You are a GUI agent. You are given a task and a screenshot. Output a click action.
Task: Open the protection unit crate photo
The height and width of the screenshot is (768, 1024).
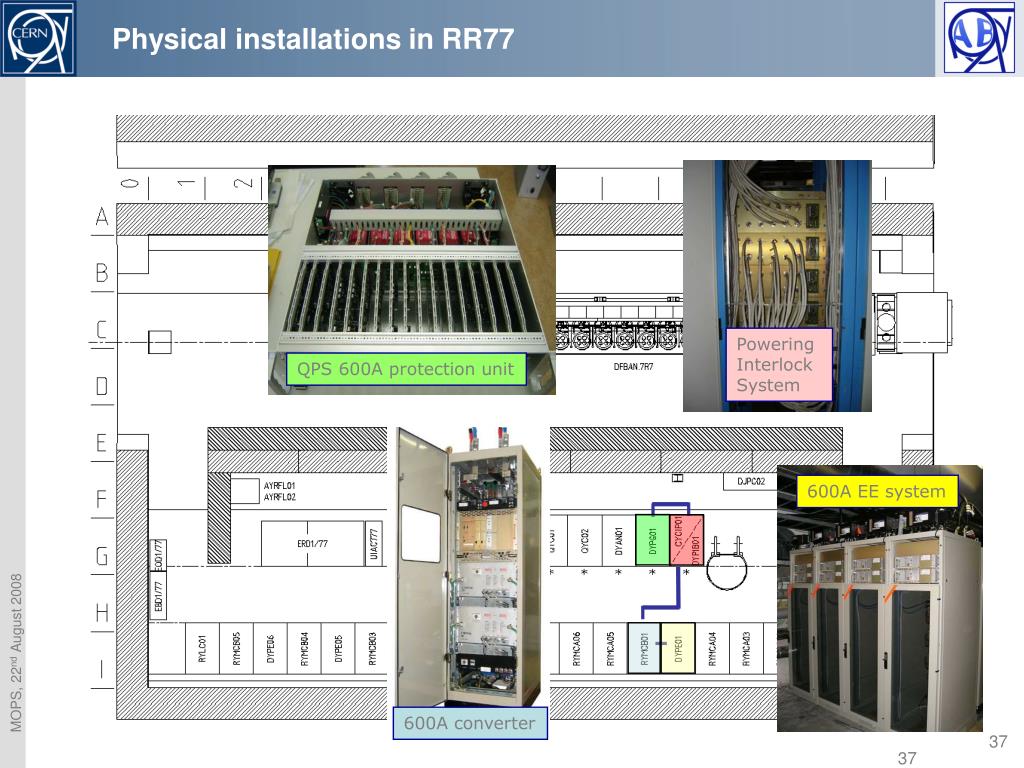[411, 279]
